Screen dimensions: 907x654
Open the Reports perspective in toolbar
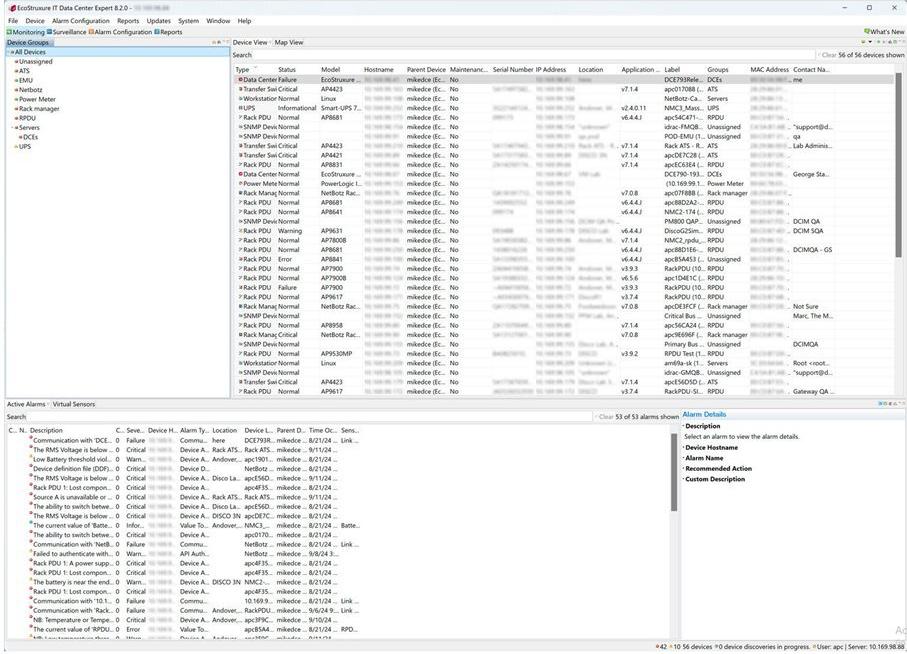(x=170, y=32)
